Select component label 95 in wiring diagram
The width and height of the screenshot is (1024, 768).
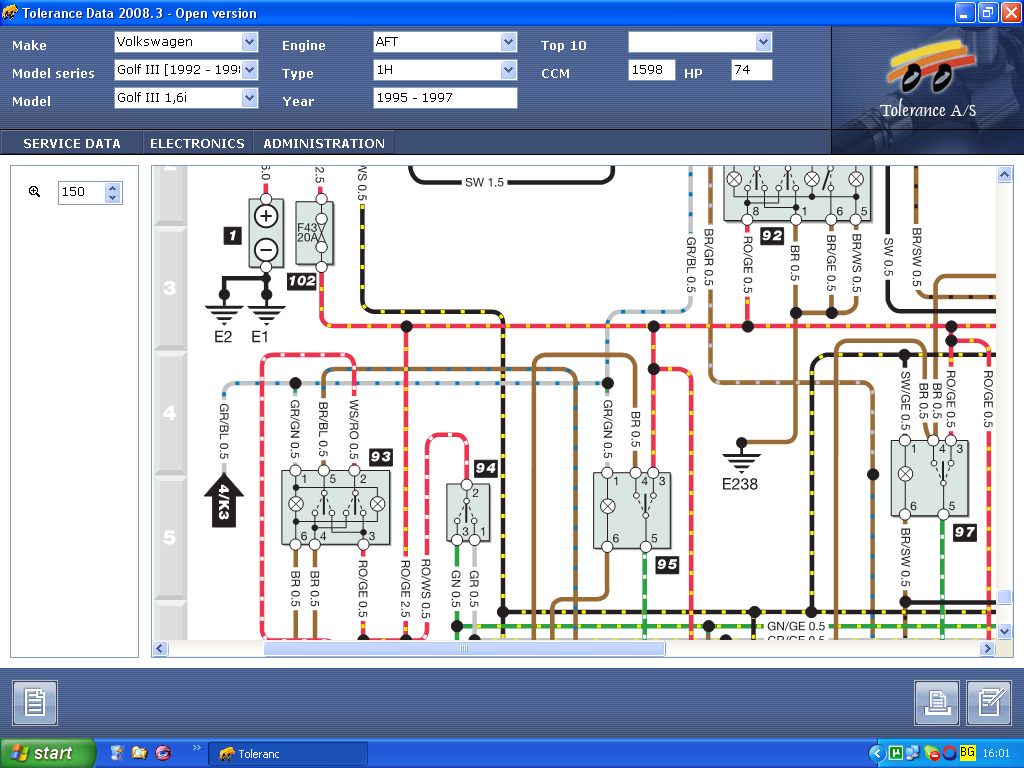point(666,564)
